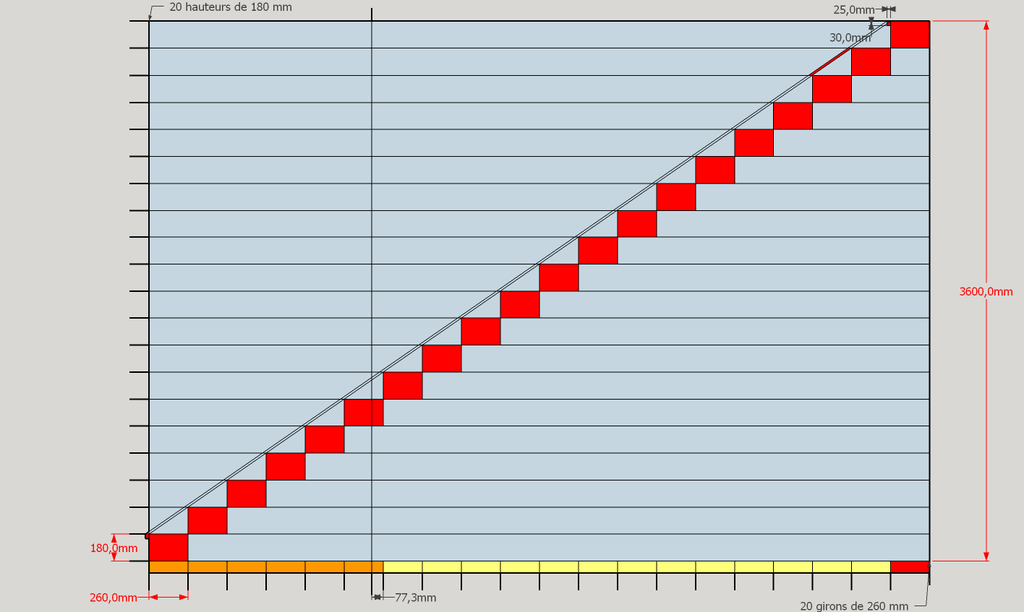Select the 30,0mm dimension text
This screenshot has width=1024, height=612.
tap(850, 38)
